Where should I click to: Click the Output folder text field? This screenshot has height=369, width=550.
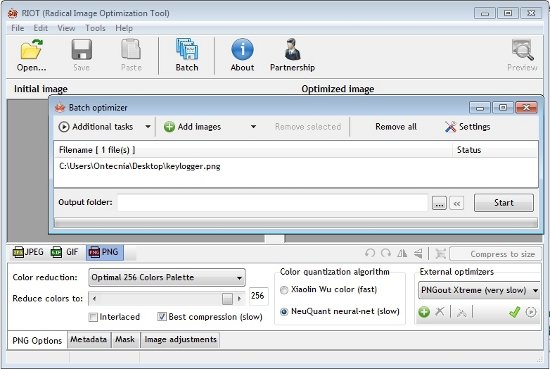pyautogui.click(x=273, y=203)
